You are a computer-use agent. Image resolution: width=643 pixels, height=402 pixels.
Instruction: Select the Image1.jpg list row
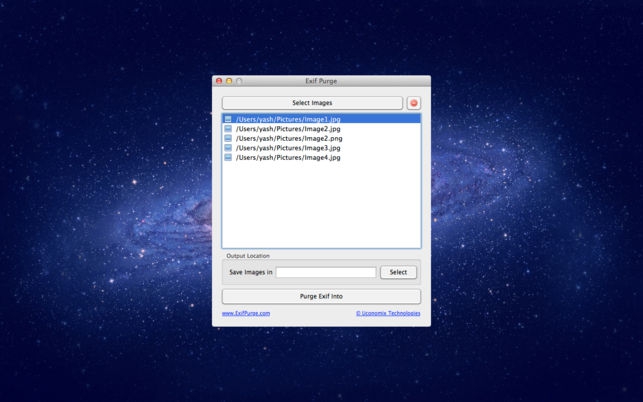coord(322,119)
